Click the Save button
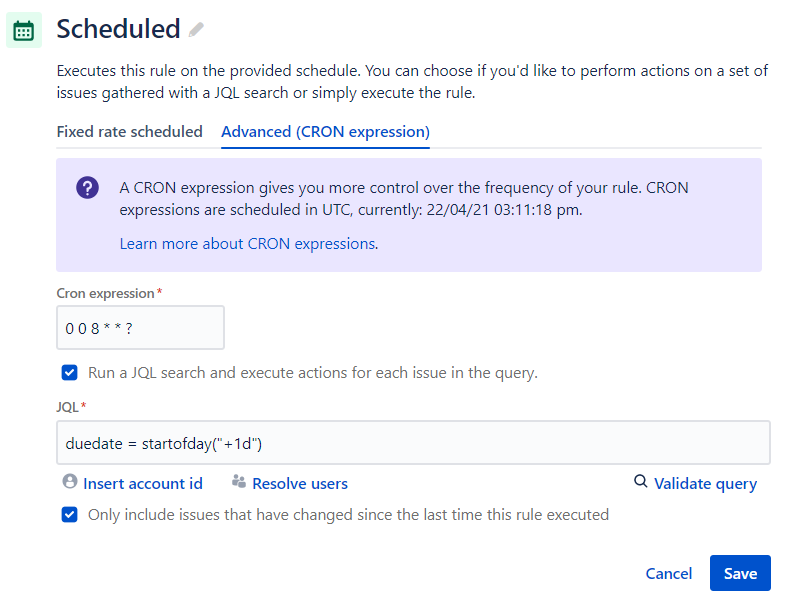This screenshot has height=608, width=805. click(x=740, y=573)
